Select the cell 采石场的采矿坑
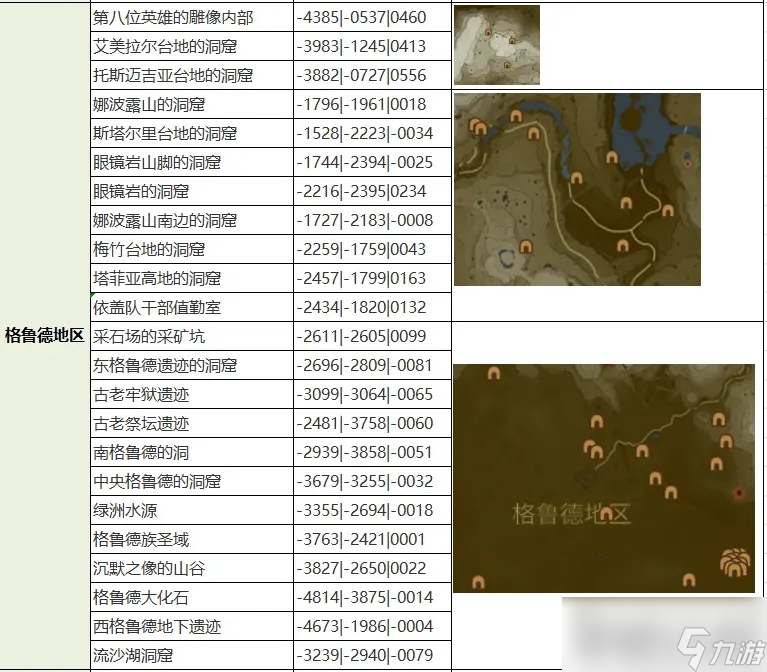This screenshot has height=672, width=767. pyautogui.click(x=192, y=336)
